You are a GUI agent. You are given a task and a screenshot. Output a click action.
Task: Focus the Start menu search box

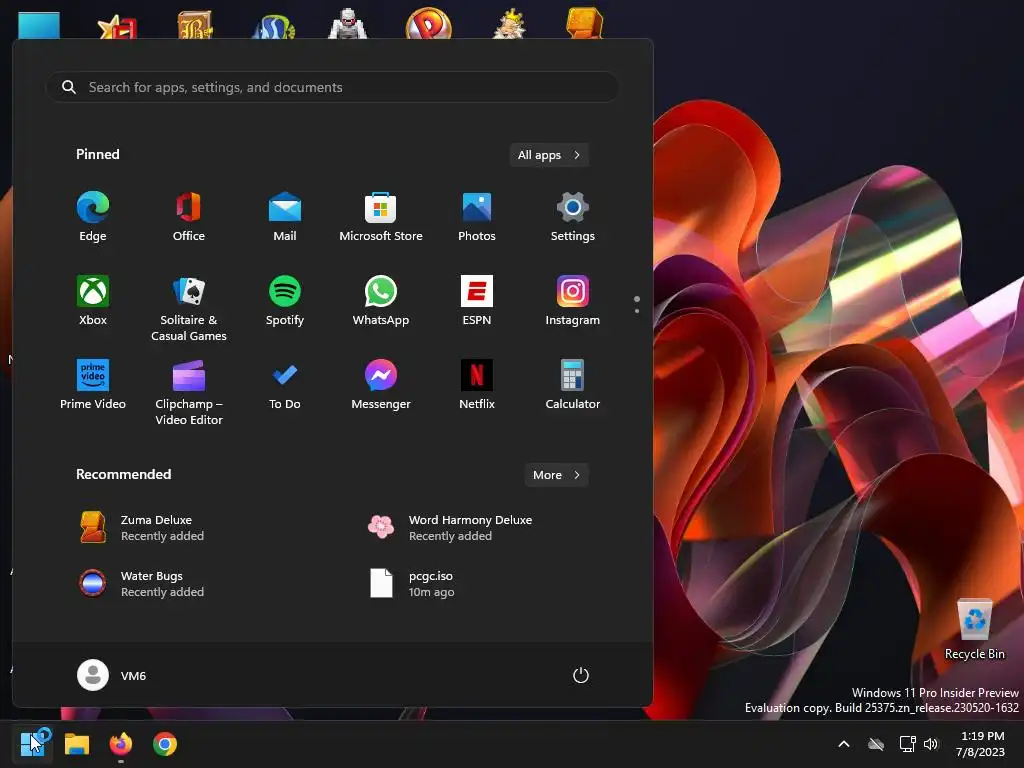332,87
